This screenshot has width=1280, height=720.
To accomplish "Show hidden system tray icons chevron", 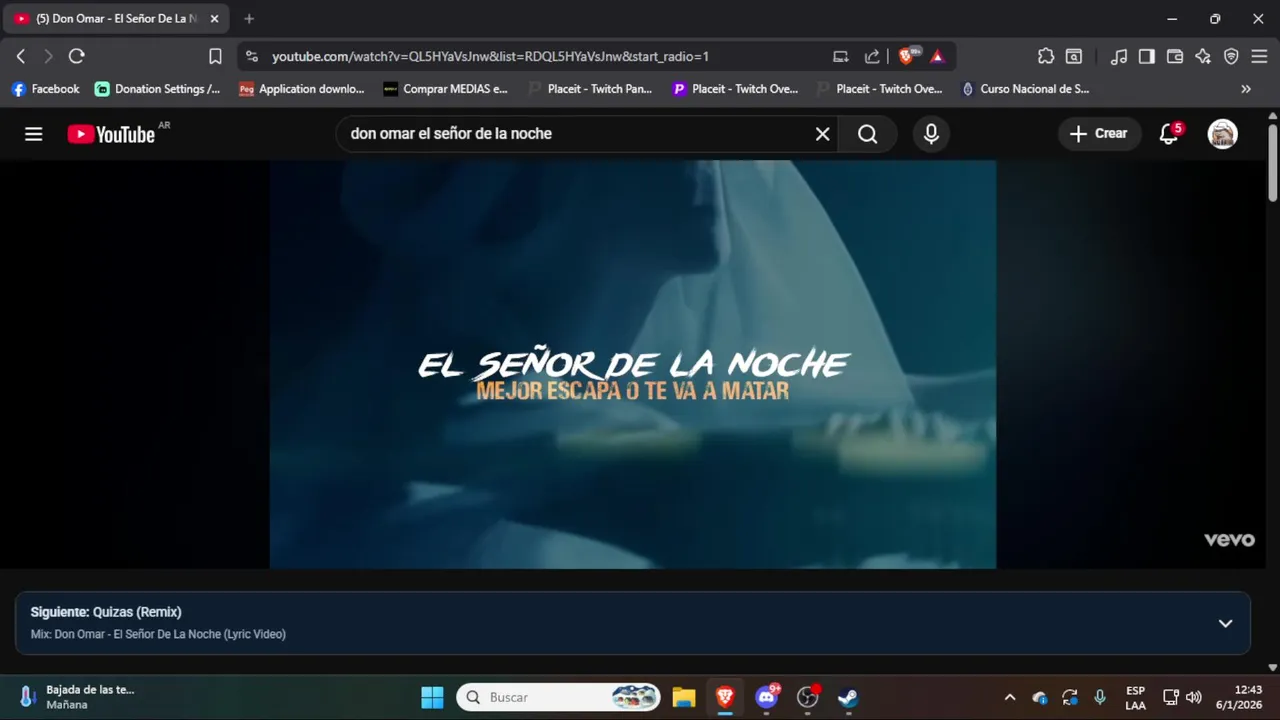I will [1010, 697].
